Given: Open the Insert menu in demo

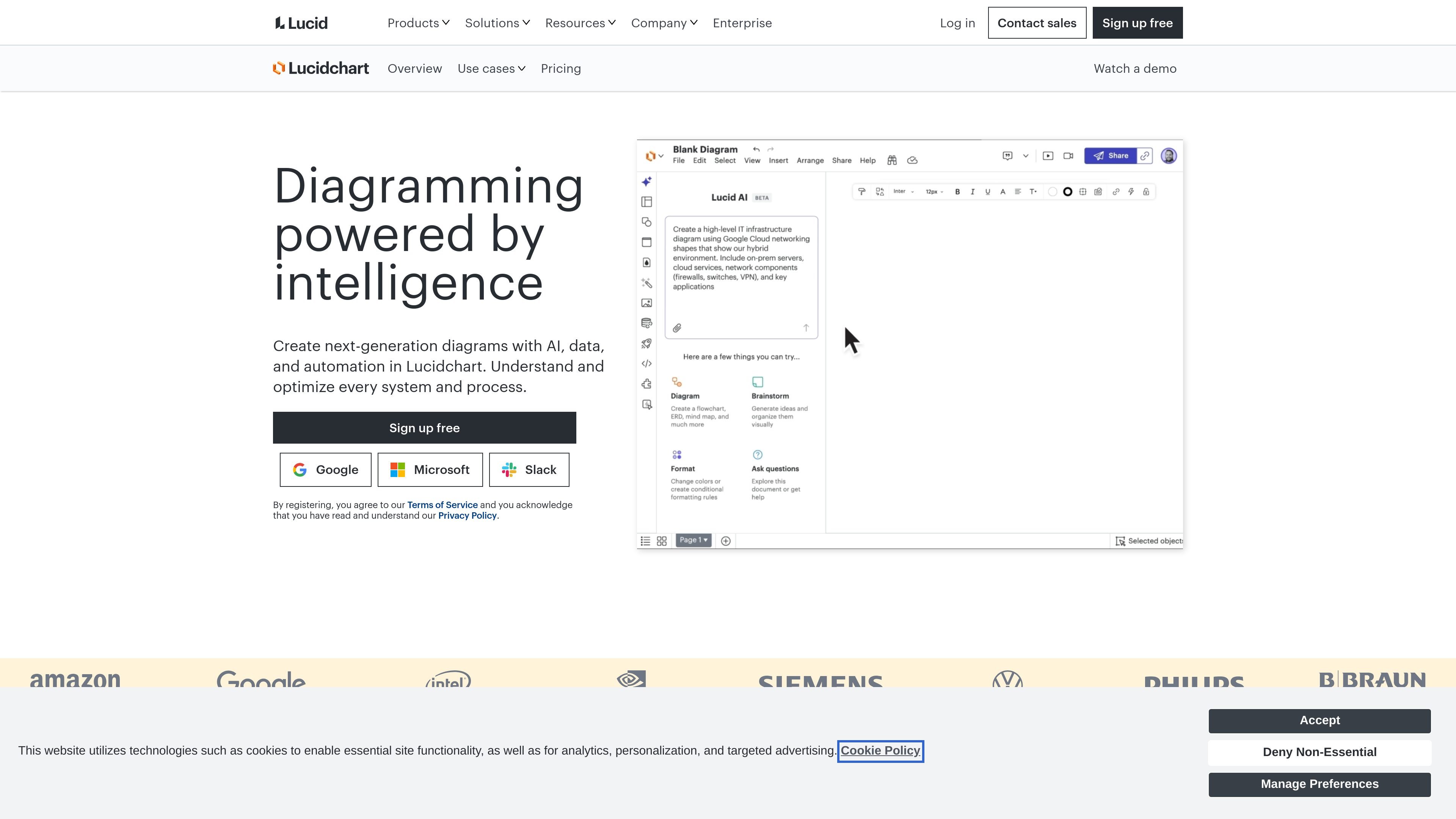Looking at the screenshot, I should pos(778,160).
